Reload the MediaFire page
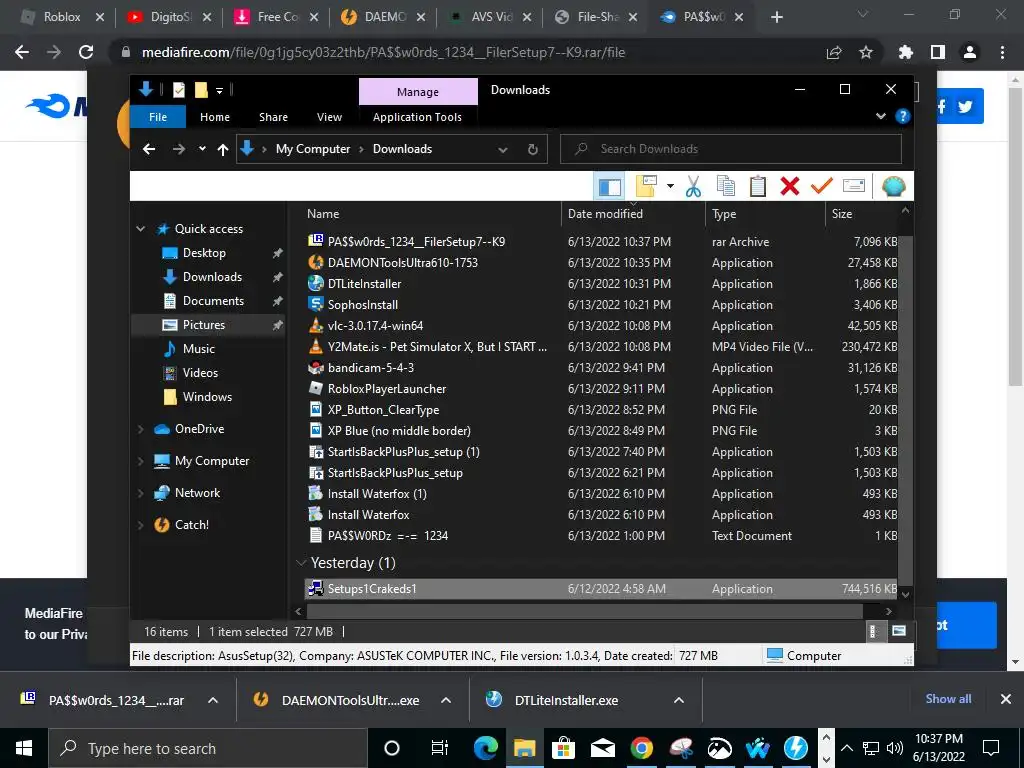 pyautogui.click(x=86, y=52)
